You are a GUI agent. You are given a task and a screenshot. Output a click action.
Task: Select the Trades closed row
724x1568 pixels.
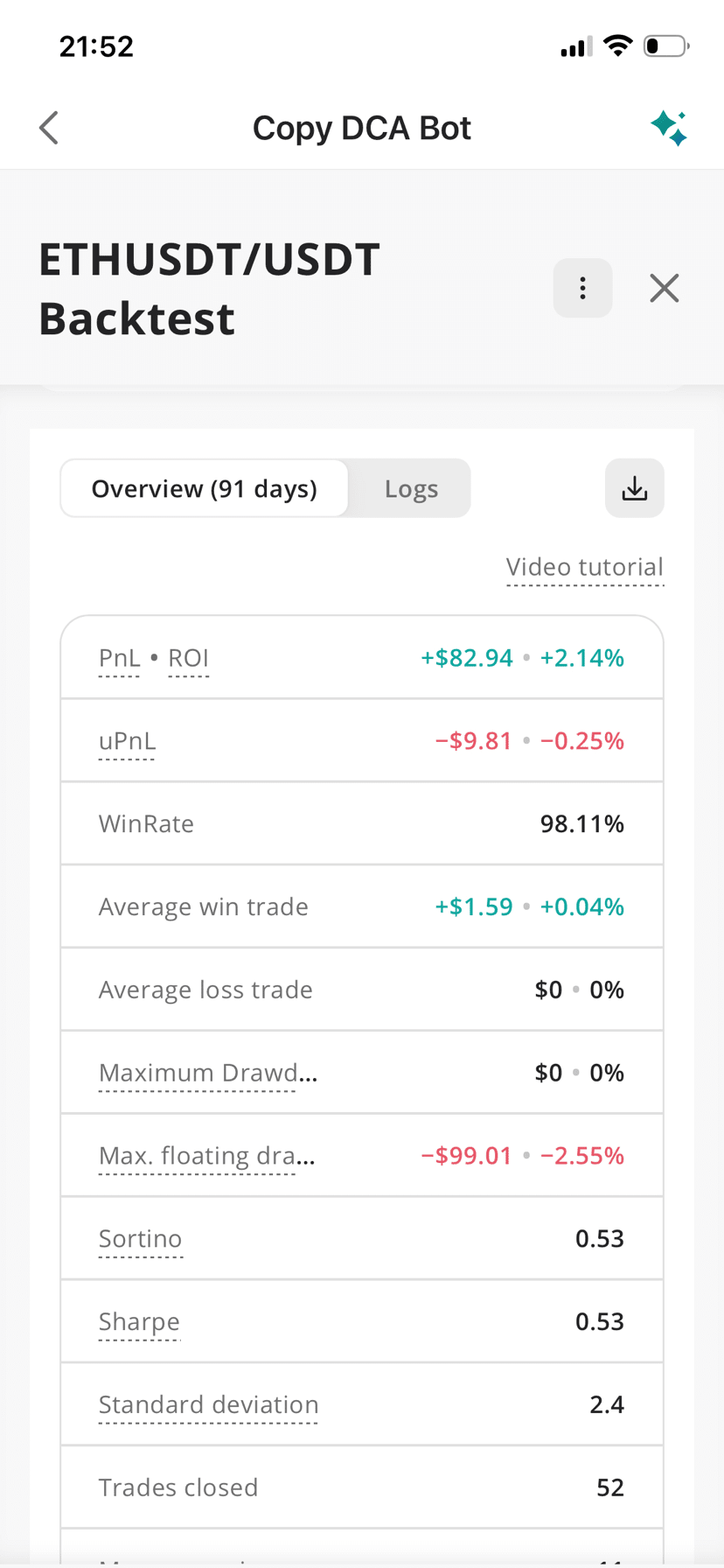(362, 1487)
